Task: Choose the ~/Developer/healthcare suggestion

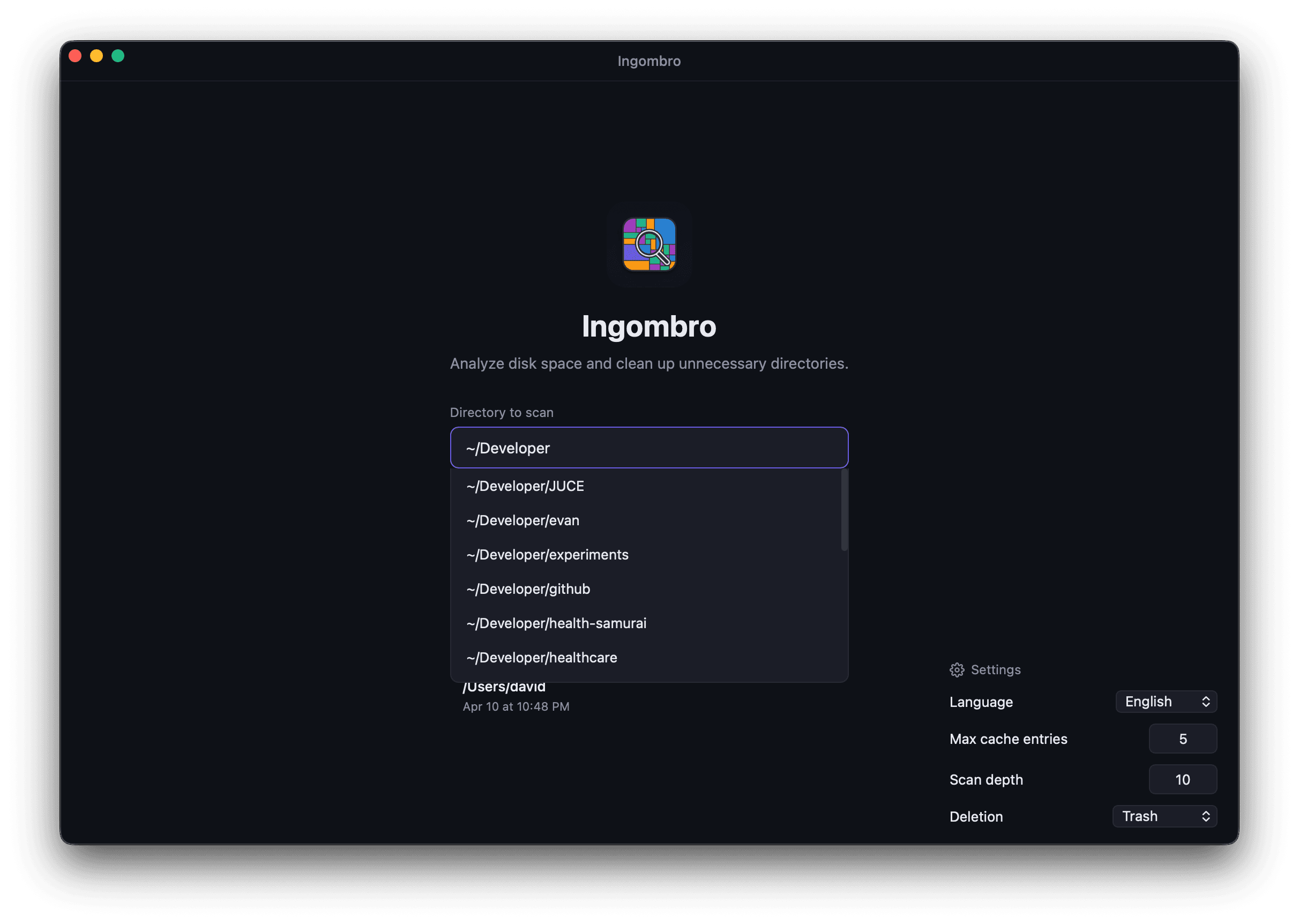Action: tap(541, 658)
